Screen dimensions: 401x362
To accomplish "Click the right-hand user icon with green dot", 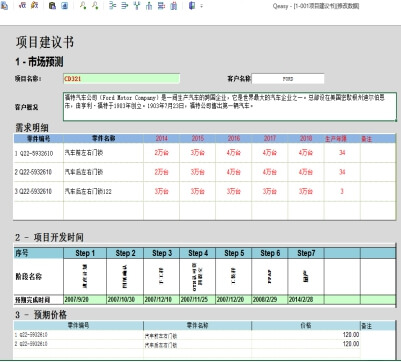I will [95, 6].
